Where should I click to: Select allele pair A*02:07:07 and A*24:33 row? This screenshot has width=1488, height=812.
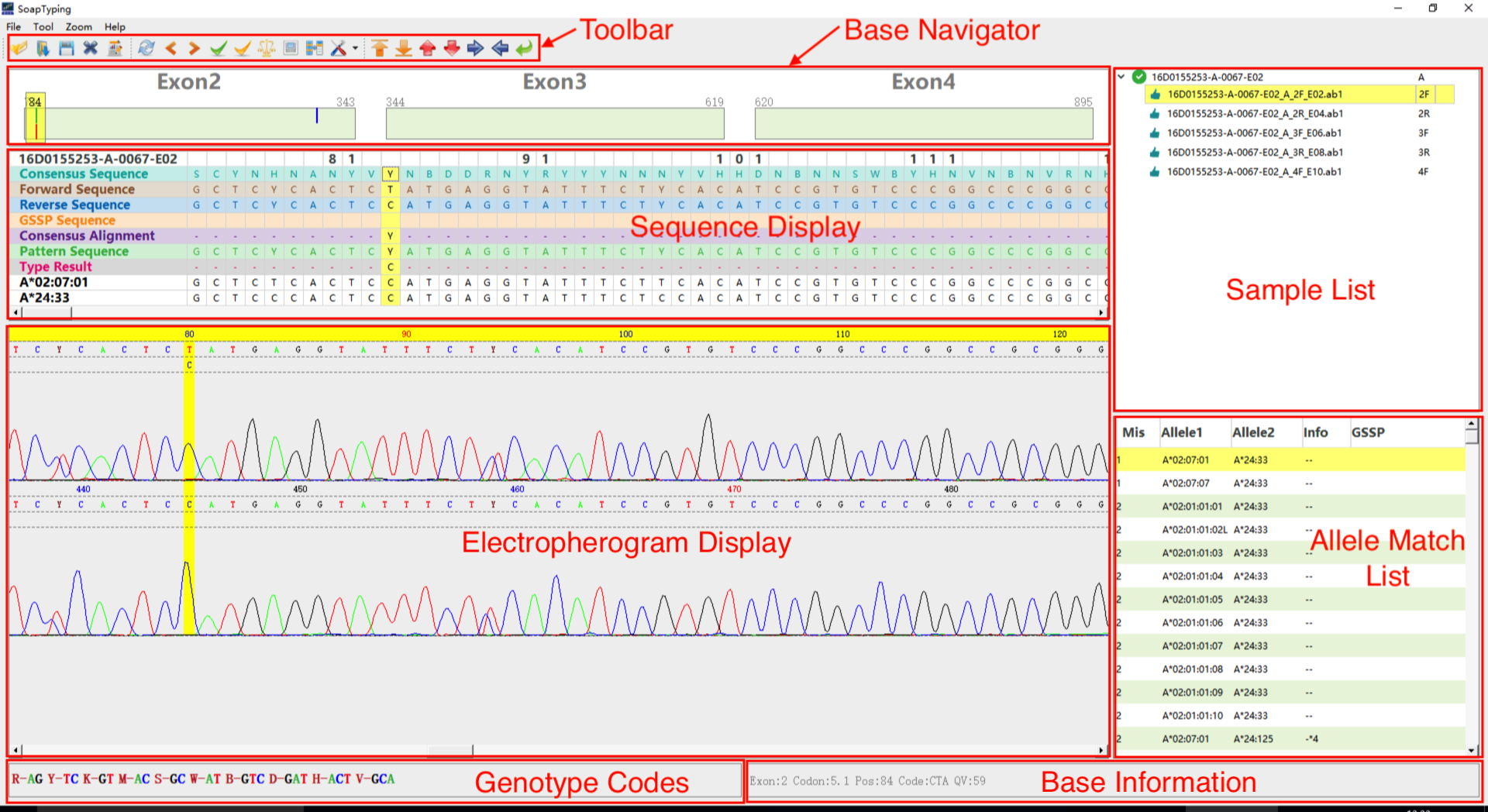point(1290,483)
